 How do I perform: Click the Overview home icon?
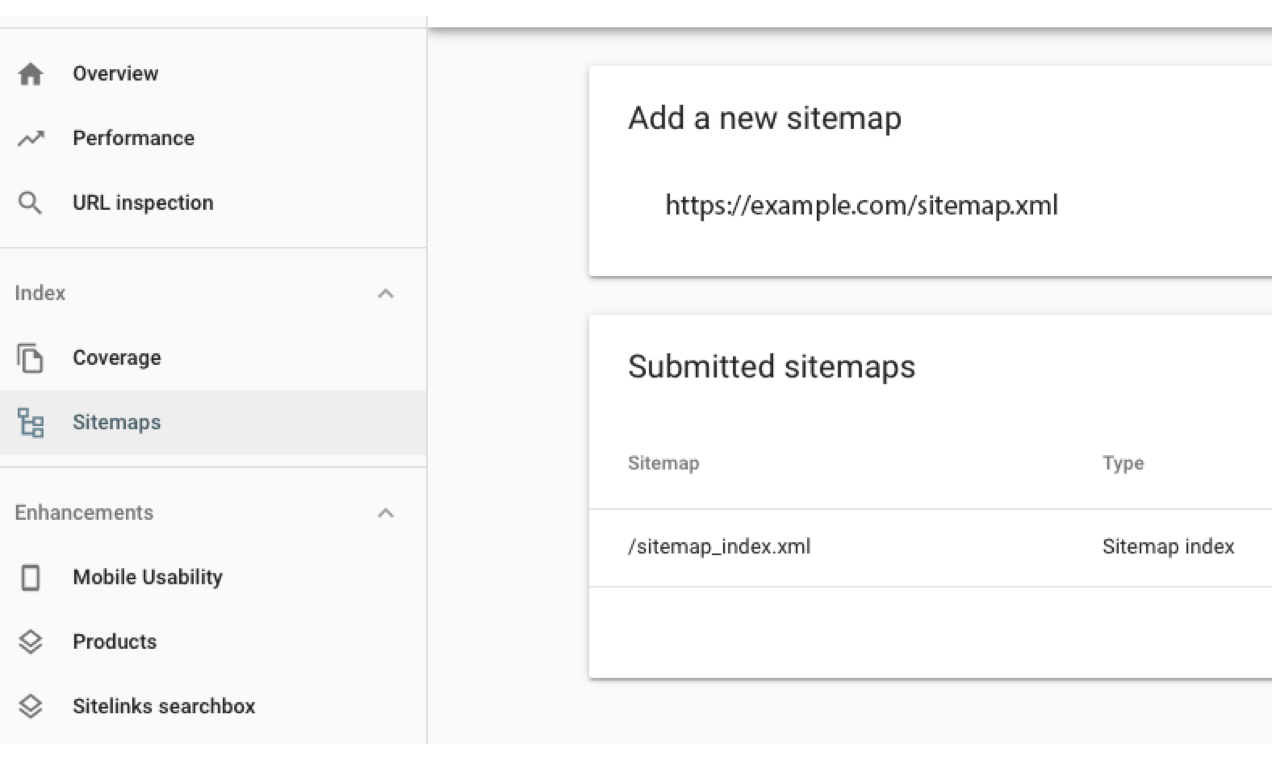(32, 74)
